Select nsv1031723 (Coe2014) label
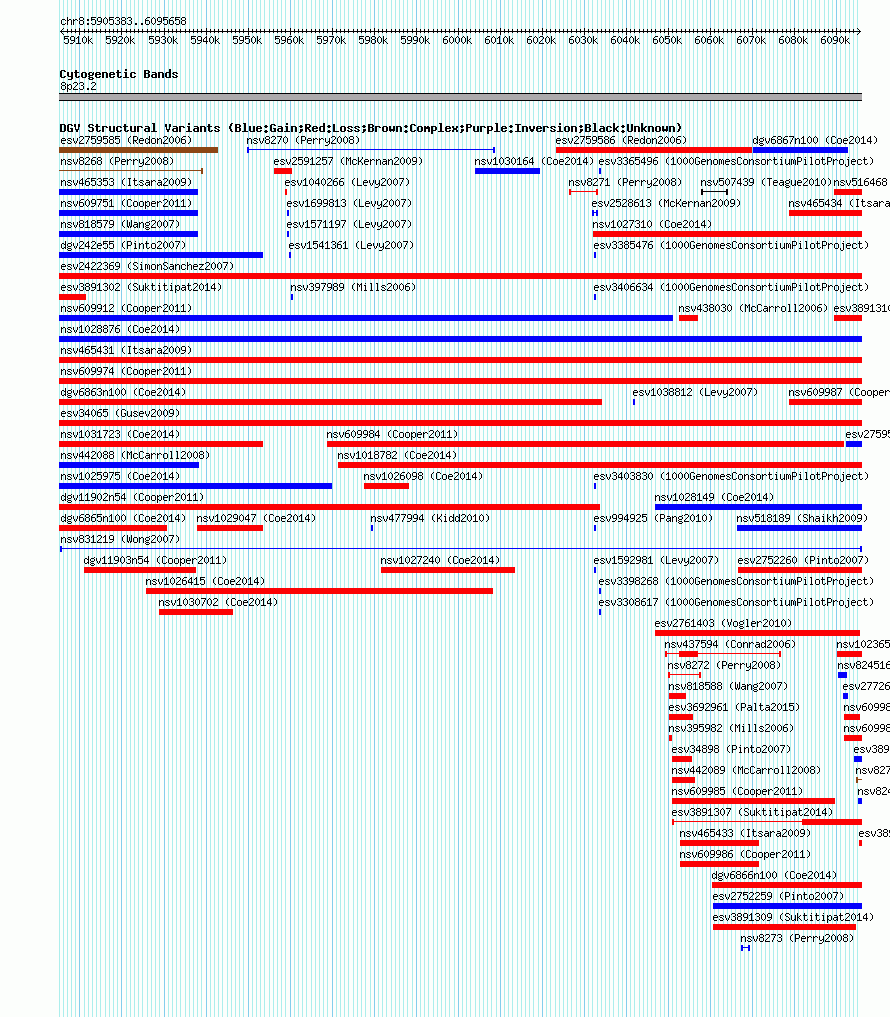Image resolution: width=890 pixels, height=1017 pixels. tap(120, 435)
